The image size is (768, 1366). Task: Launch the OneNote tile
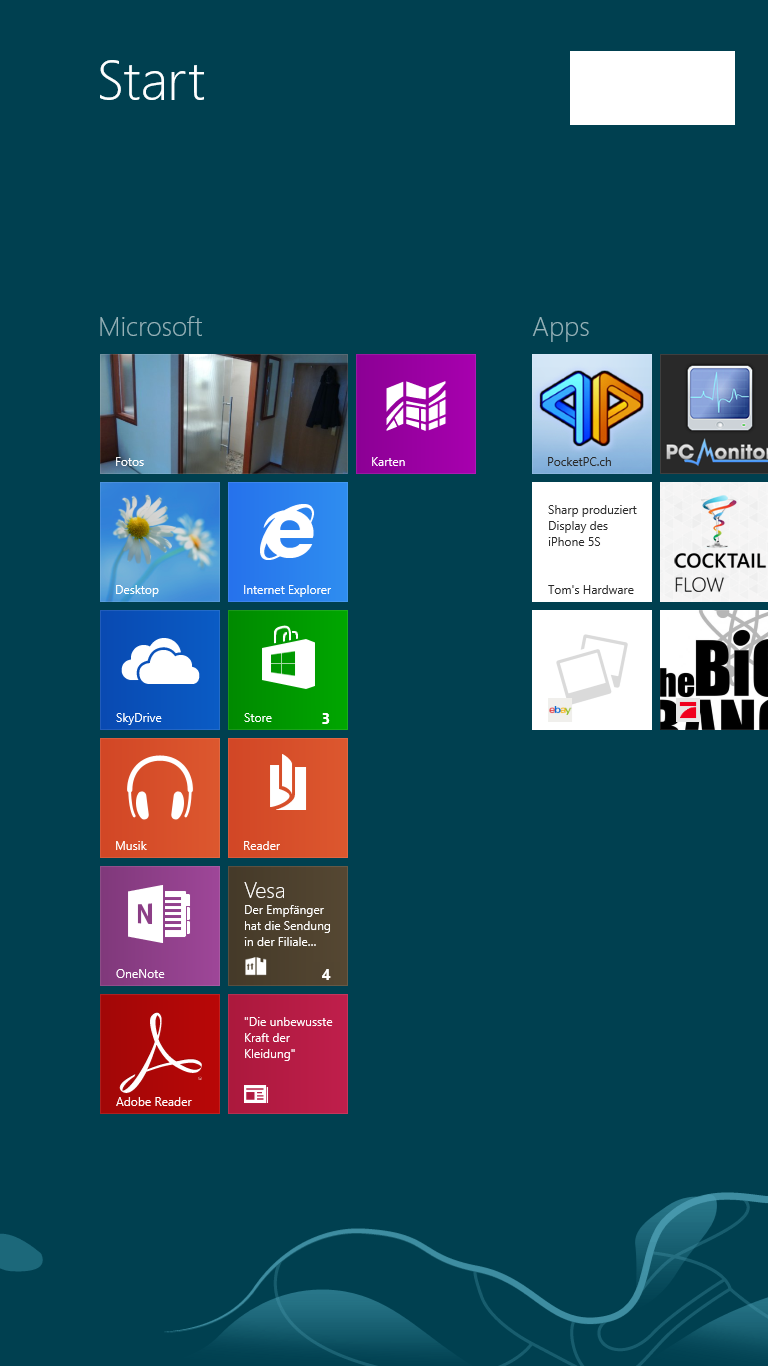[x=160, y=926]
